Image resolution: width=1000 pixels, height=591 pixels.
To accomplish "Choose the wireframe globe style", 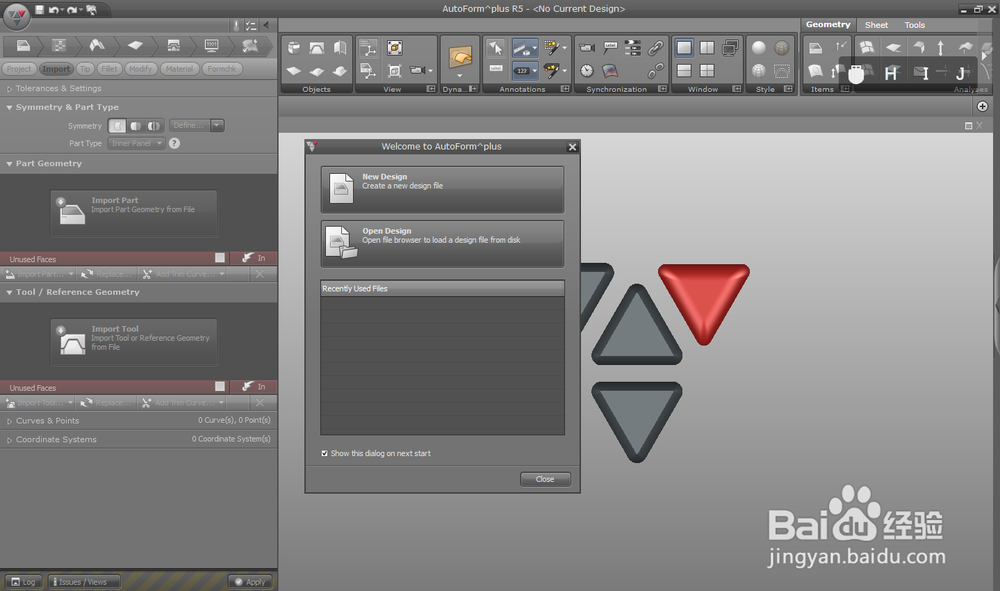I will (x=782, y=48).
